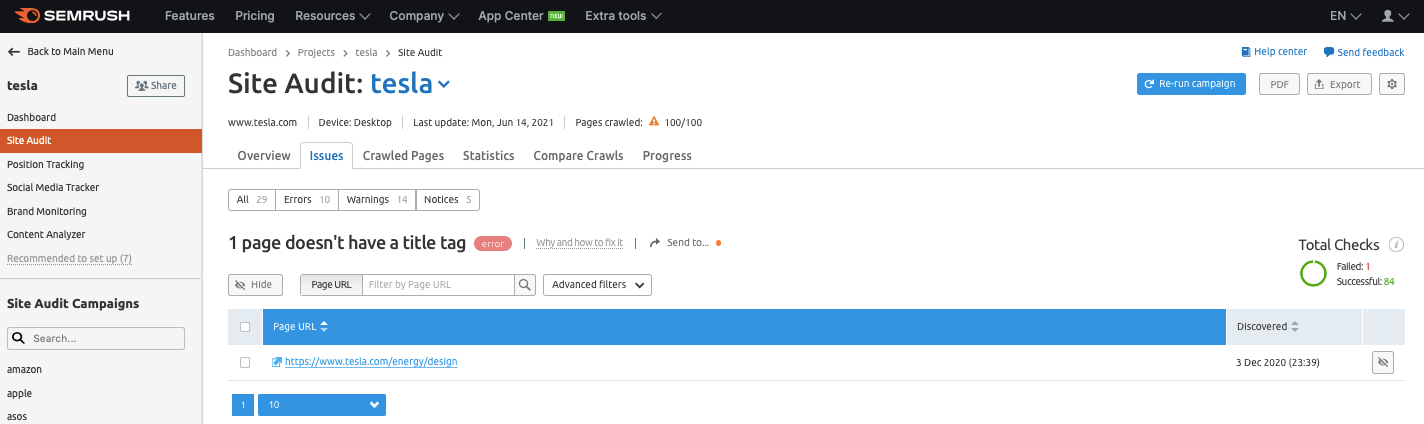1424x424 pixels.
Task: Open the rows per page dropdown showing 10
Action: (x=322, y=405)
